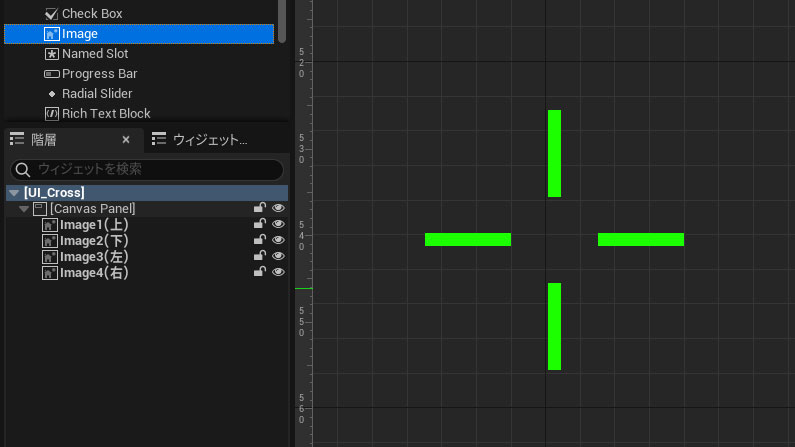Select the Rich Text Block palette entry
The width and height of the screenshot is (795, 447).
click(x=139, y=114)
